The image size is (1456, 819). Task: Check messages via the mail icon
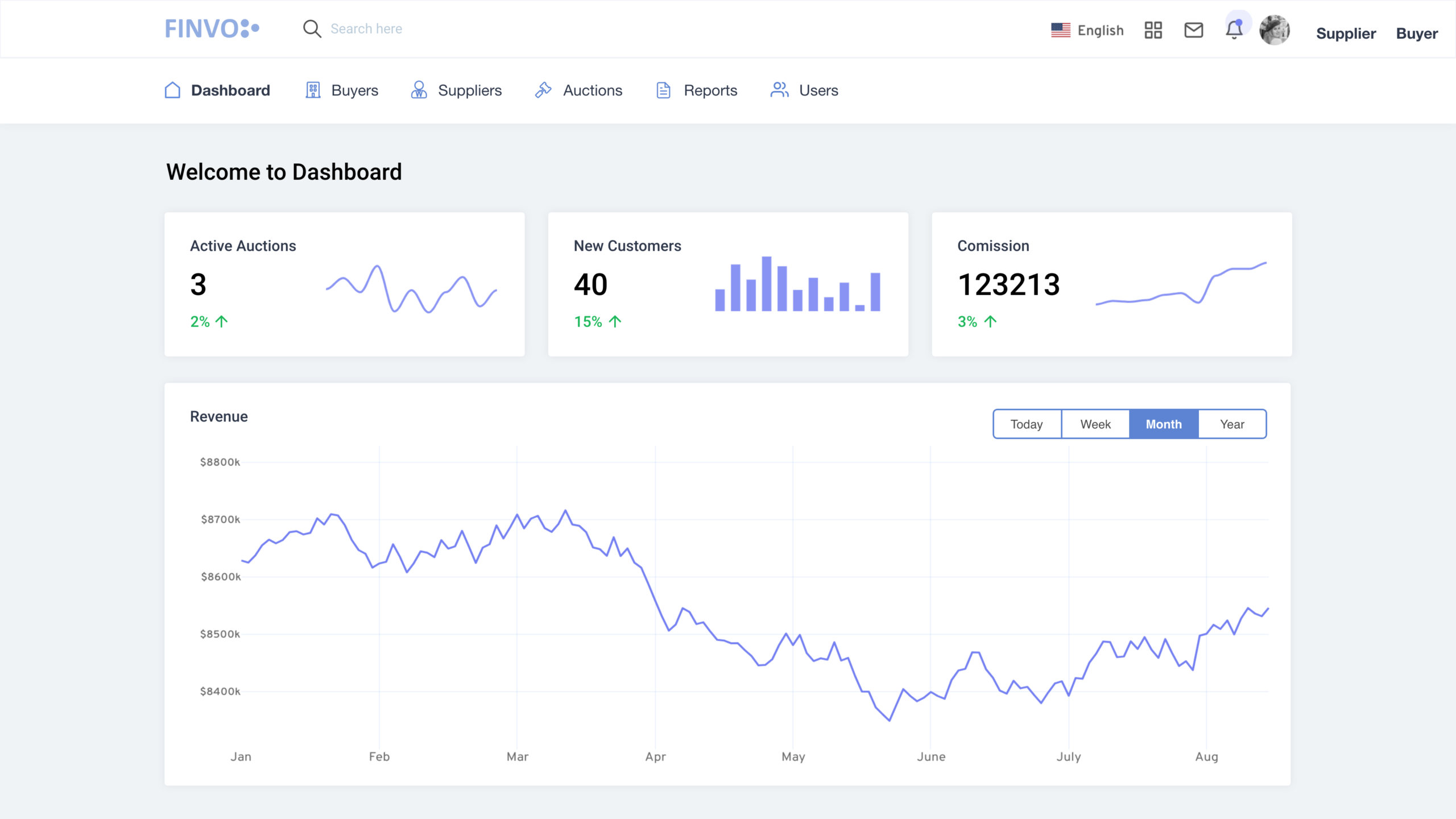click(x=1193, y=30)
